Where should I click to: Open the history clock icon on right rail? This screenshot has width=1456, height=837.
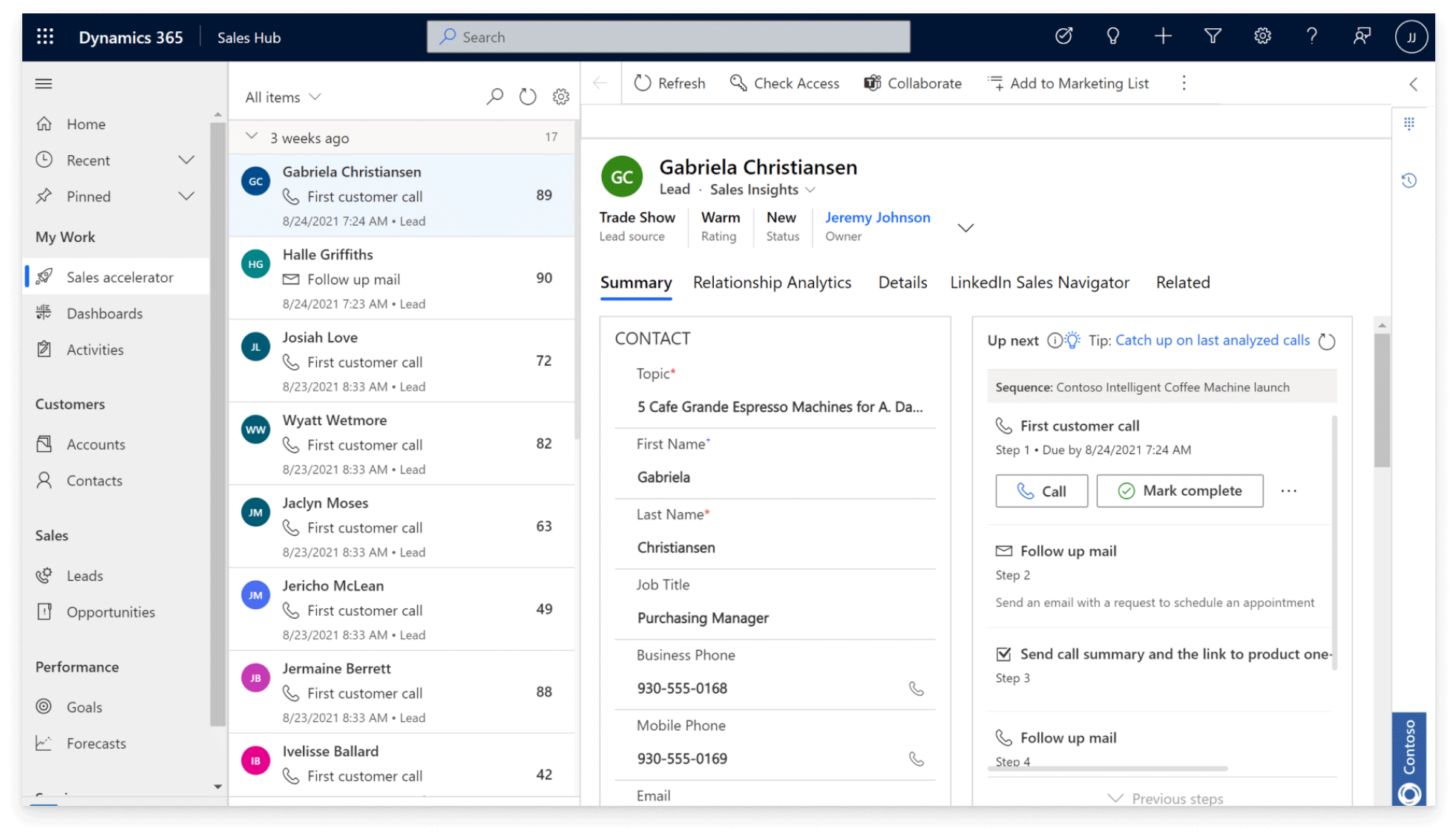(1409, 180)
